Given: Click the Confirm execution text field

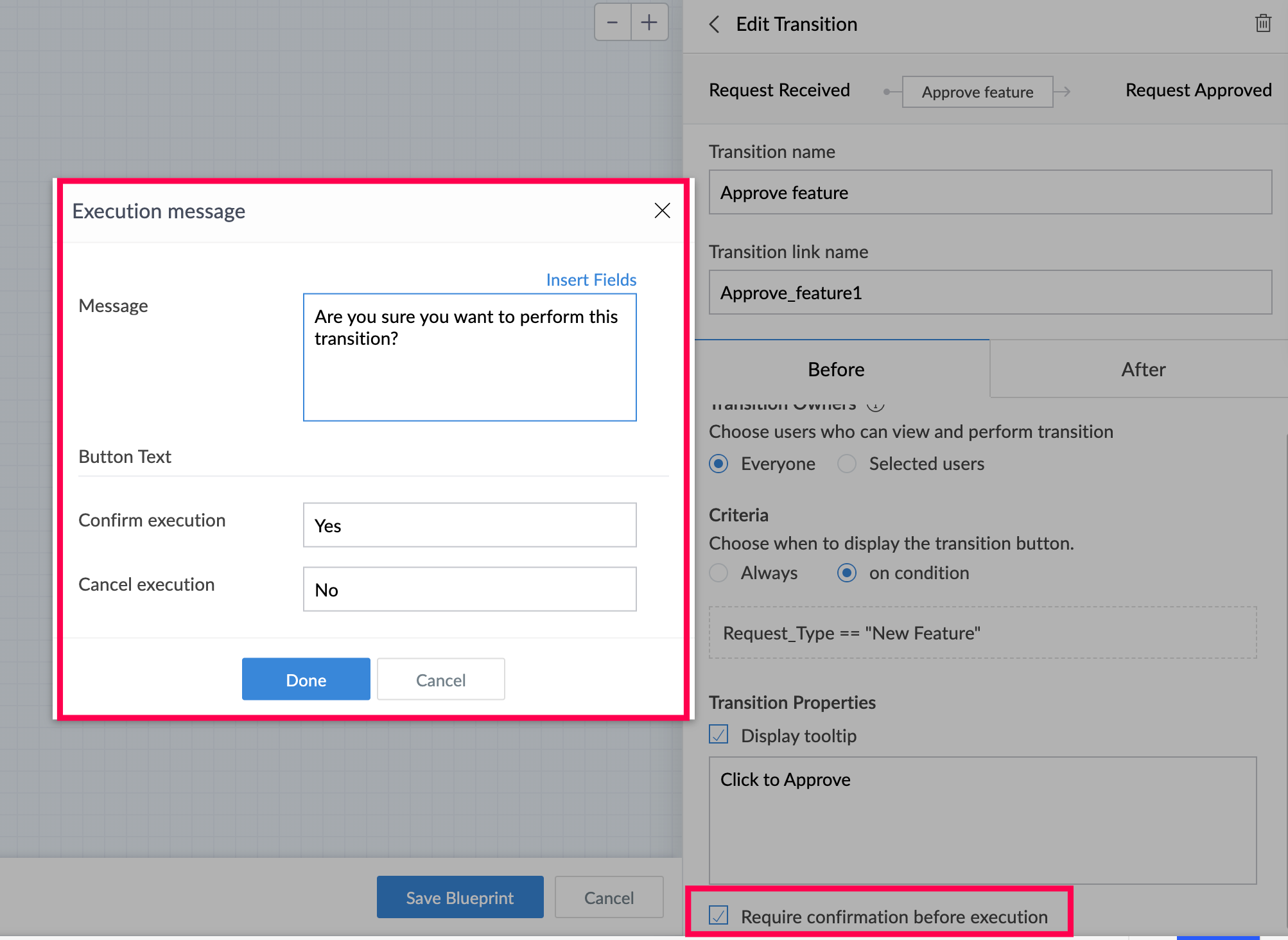Looking at the screenshot, I should (469, 525).
